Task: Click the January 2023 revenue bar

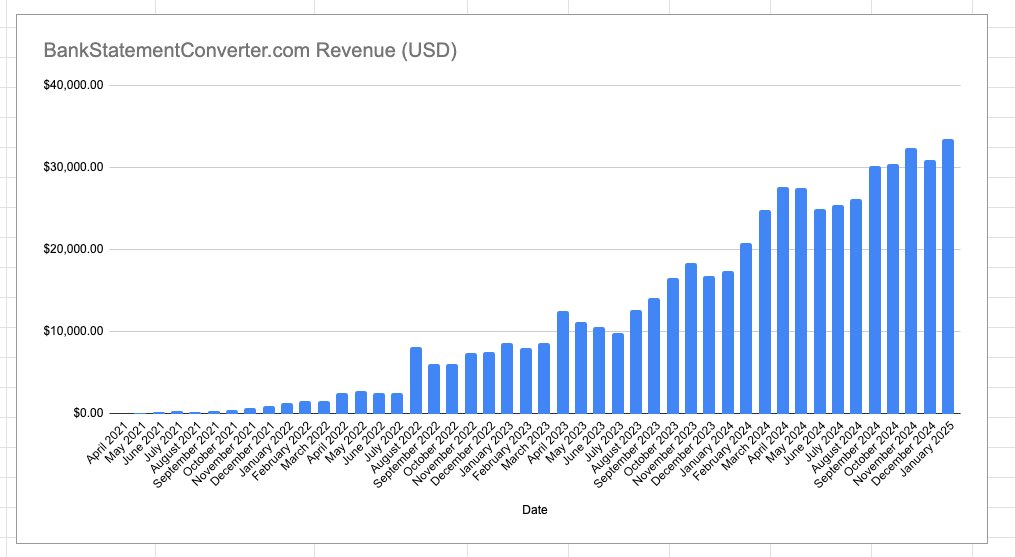Action: (x=507, y=378)
